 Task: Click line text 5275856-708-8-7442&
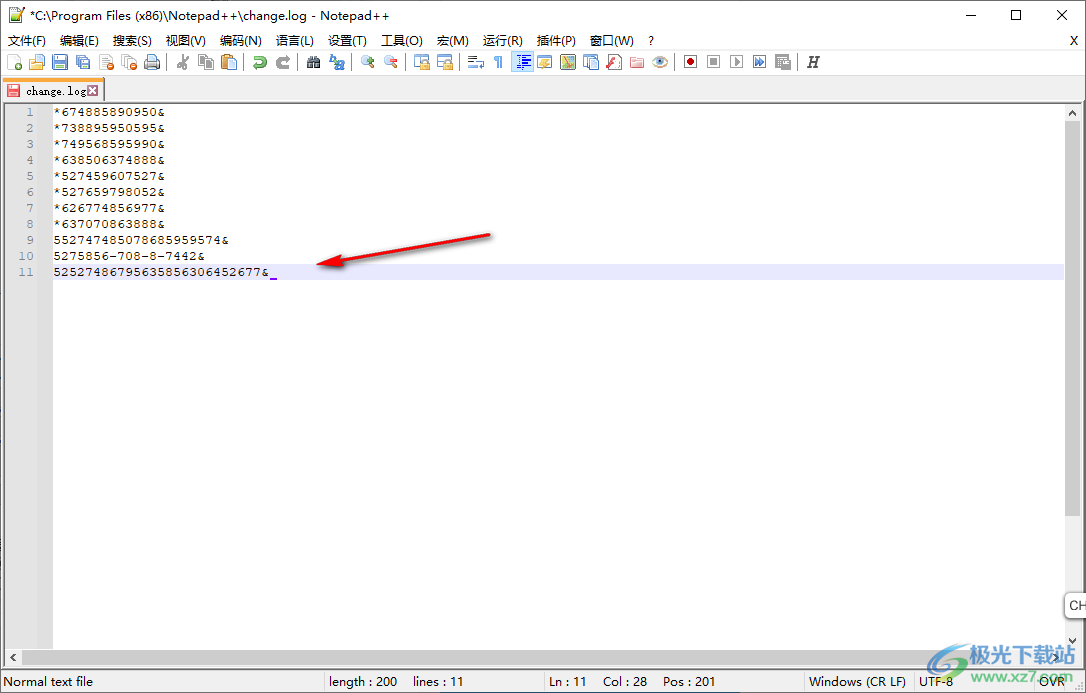coord(129,256)
